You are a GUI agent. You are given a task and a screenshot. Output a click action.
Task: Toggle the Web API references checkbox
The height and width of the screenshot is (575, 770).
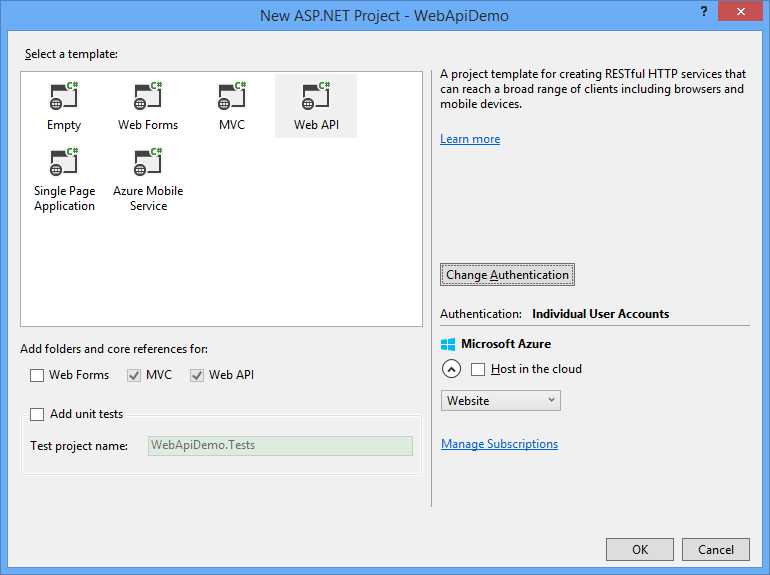(x=196, y=375)
